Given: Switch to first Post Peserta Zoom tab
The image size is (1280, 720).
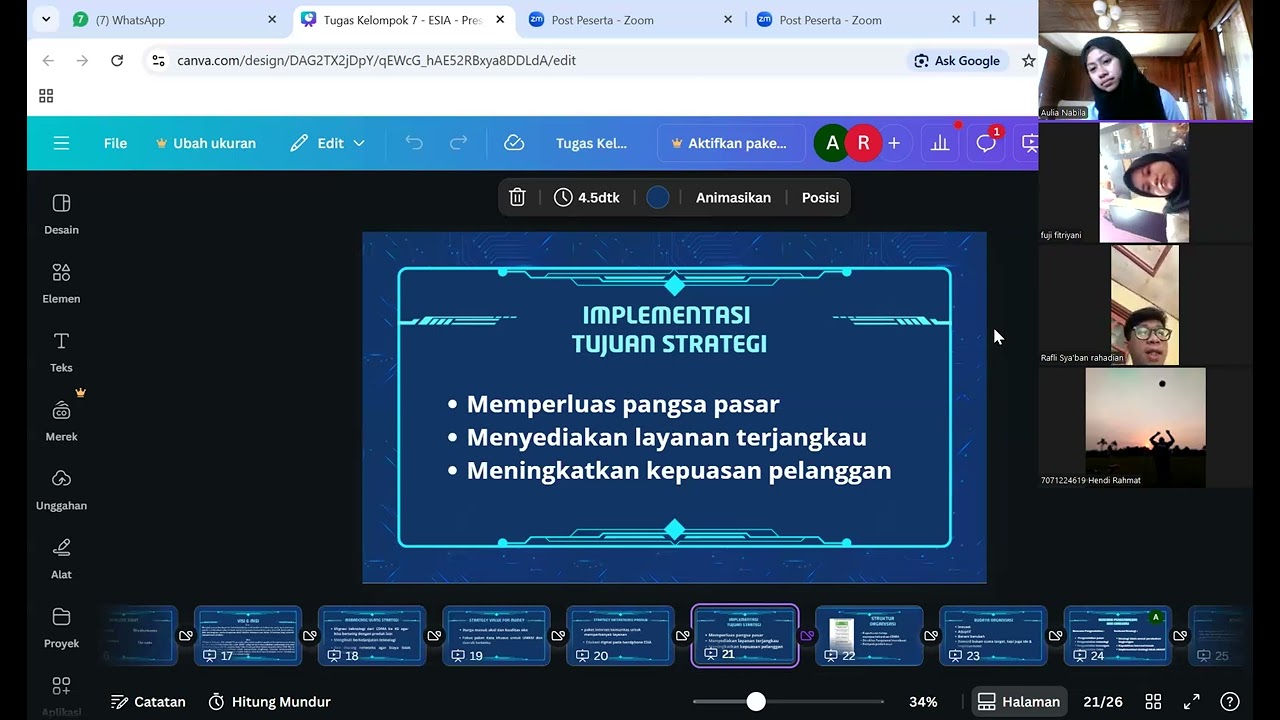Looking at the screenshot, I should pos(630,20).
